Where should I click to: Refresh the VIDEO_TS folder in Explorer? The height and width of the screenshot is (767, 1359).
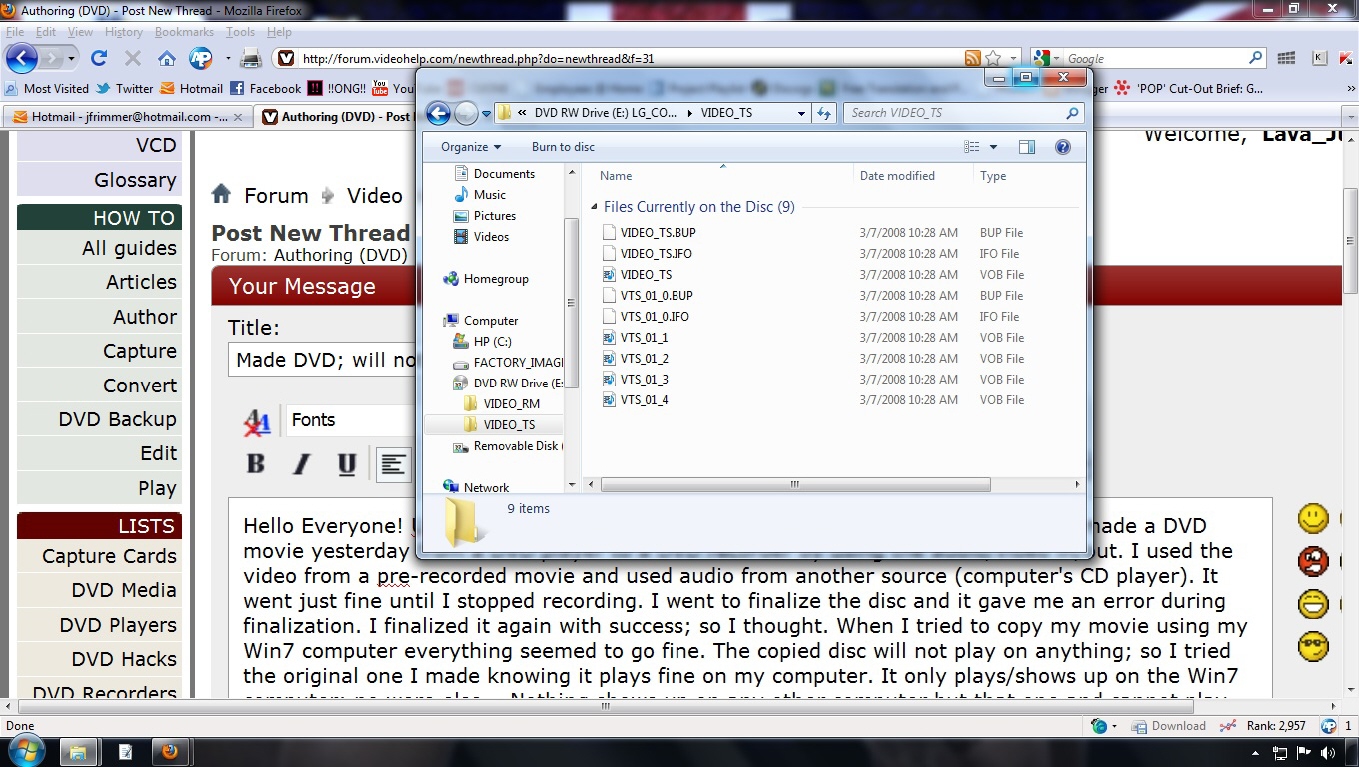click(x=824, y=113)
